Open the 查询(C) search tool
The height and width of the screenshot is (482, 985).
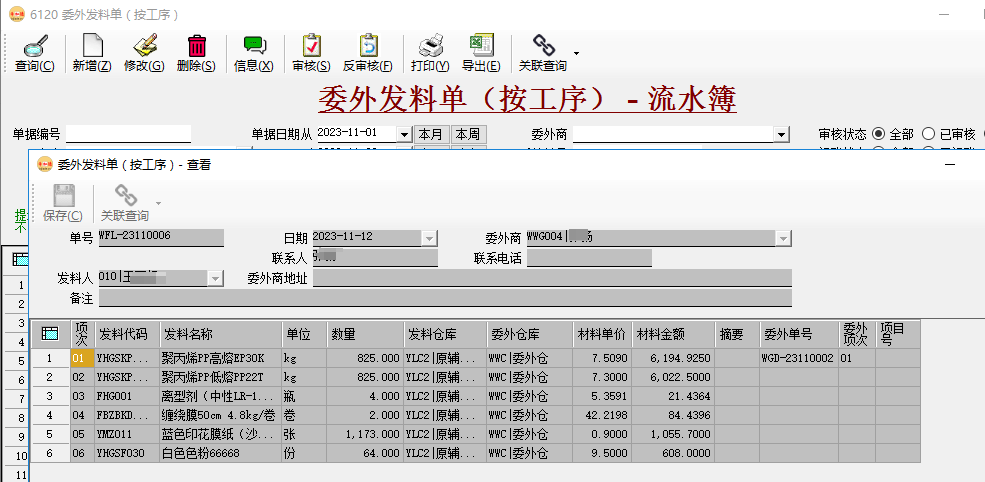[x=35, y=53]
